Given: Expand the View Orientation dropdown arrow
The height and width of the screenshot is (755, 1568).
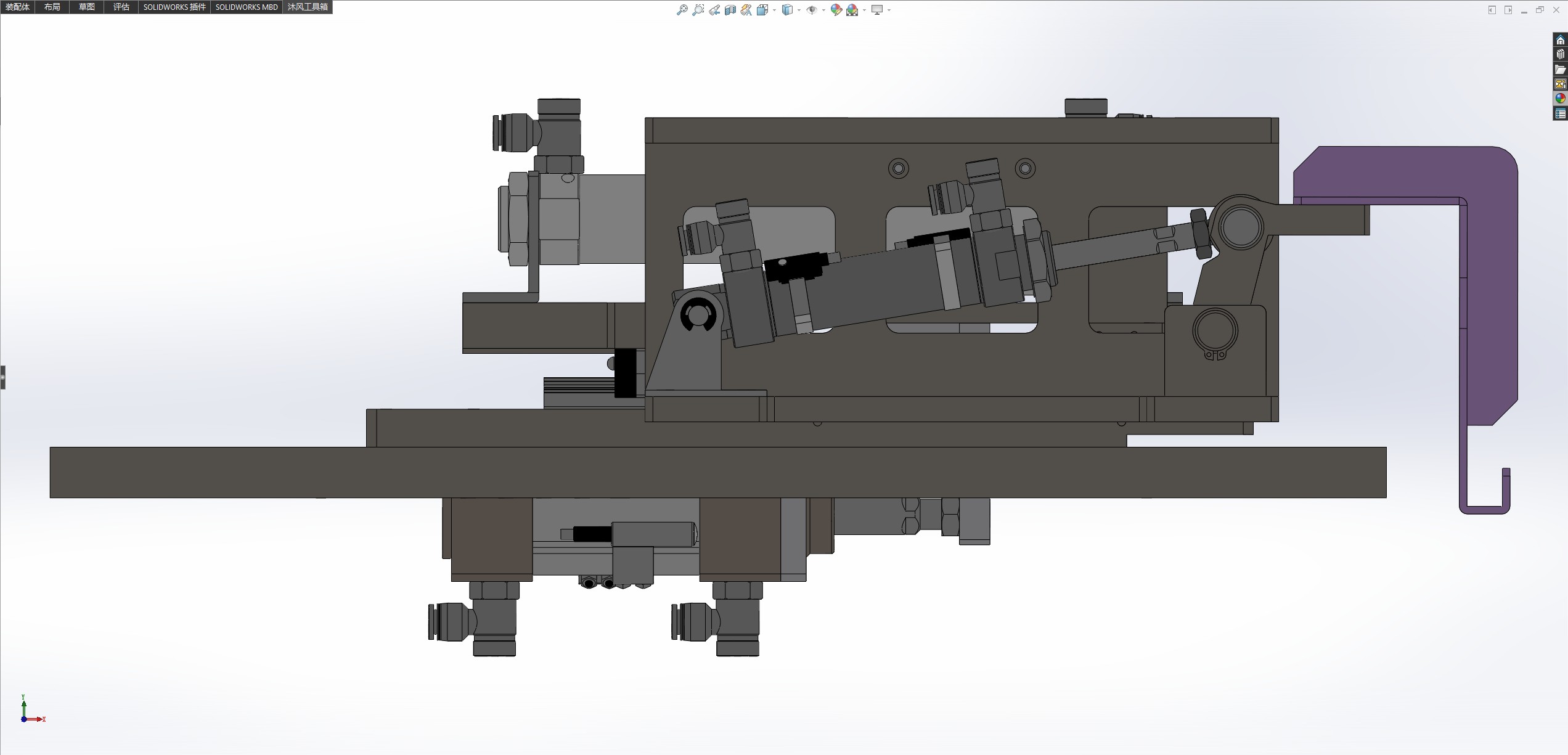Looking at the screenshot, I should click(774, 10).
